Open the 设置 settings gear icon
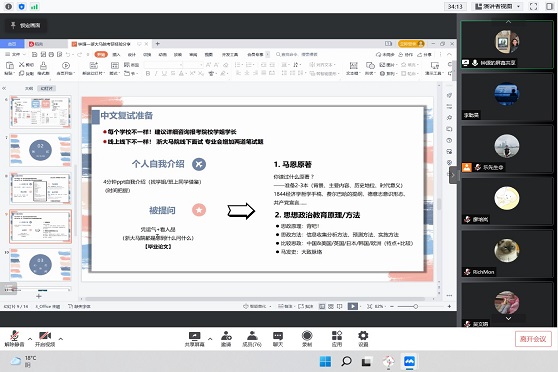Image resolution: width=558 pixels, height=372 pixels. 363,339
